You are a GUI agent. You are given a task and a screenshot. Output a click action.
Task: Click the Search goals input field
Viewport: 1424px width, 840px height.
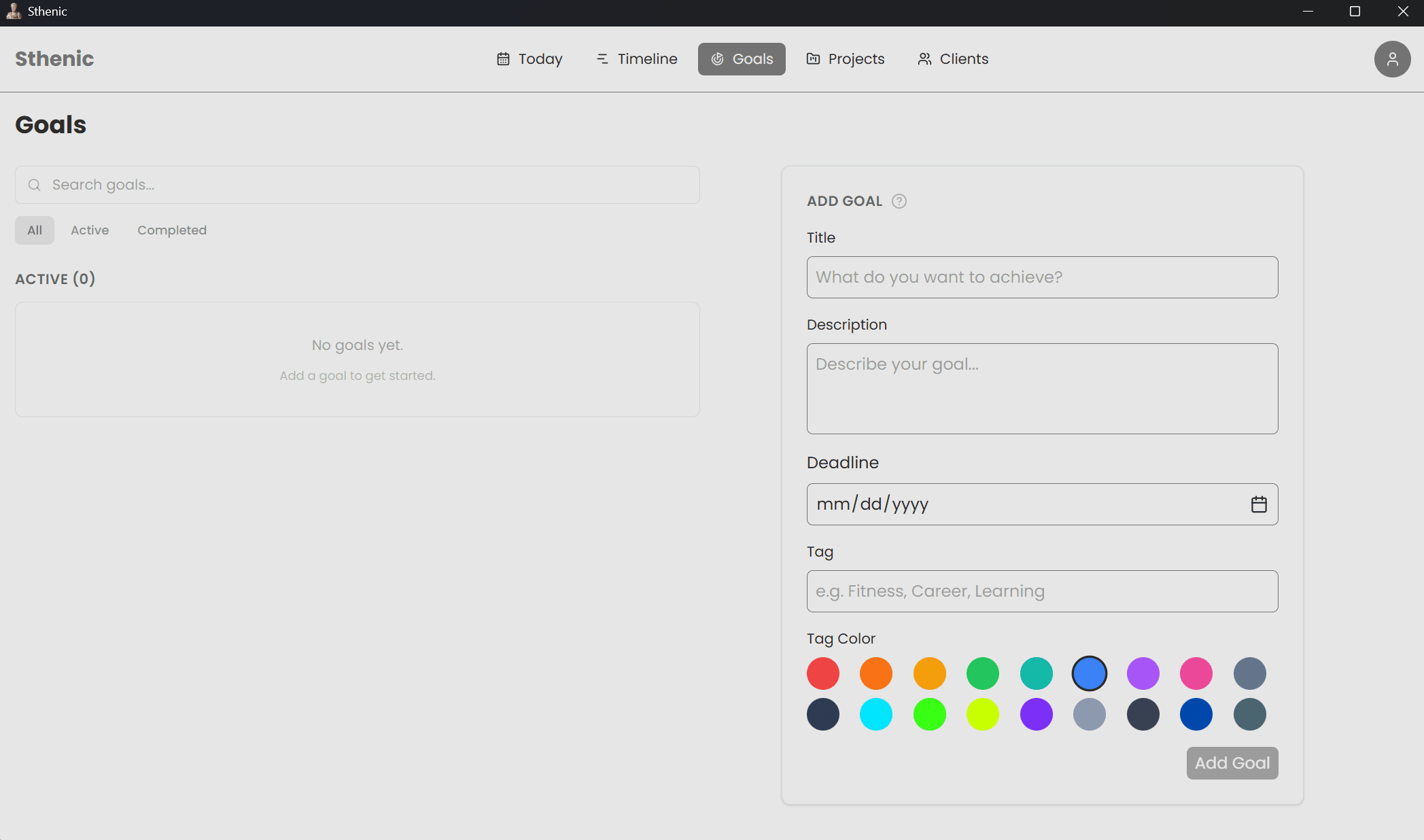(358, 185)
